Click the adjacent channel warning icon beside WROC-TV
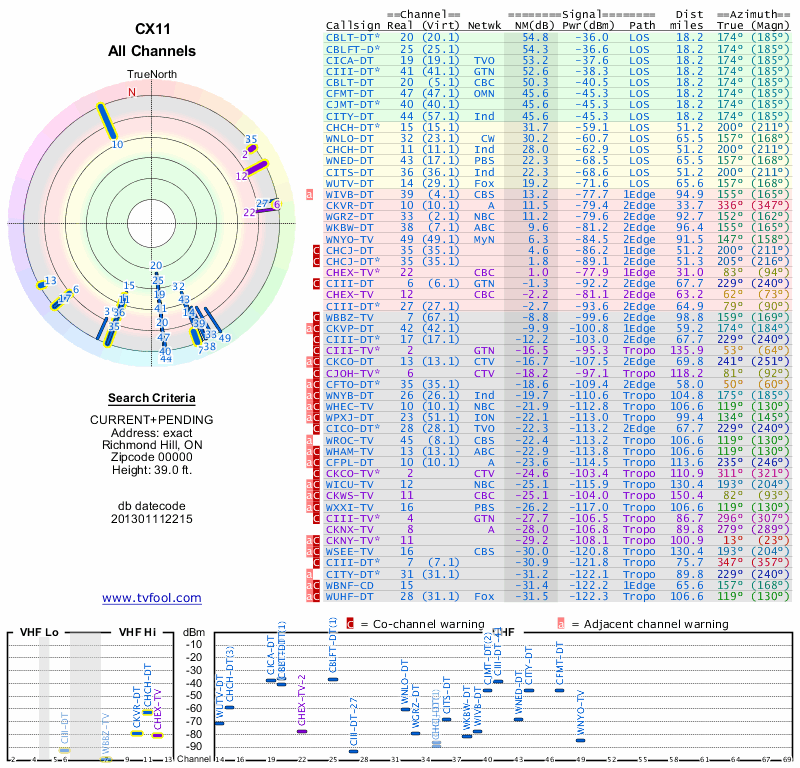Image resolution: width=800 pixels, height=768 pixels. pos(310,437)
